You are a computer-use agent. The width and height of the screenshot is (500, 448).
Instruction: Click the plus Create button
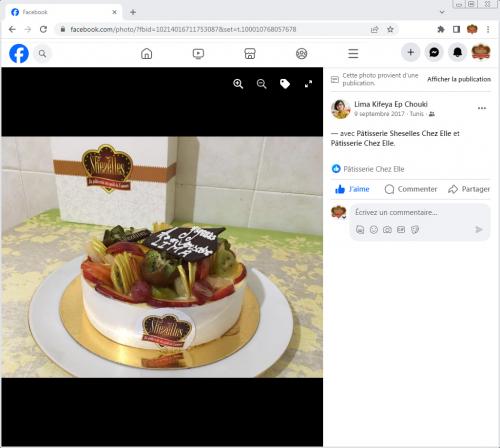(411, 52)
